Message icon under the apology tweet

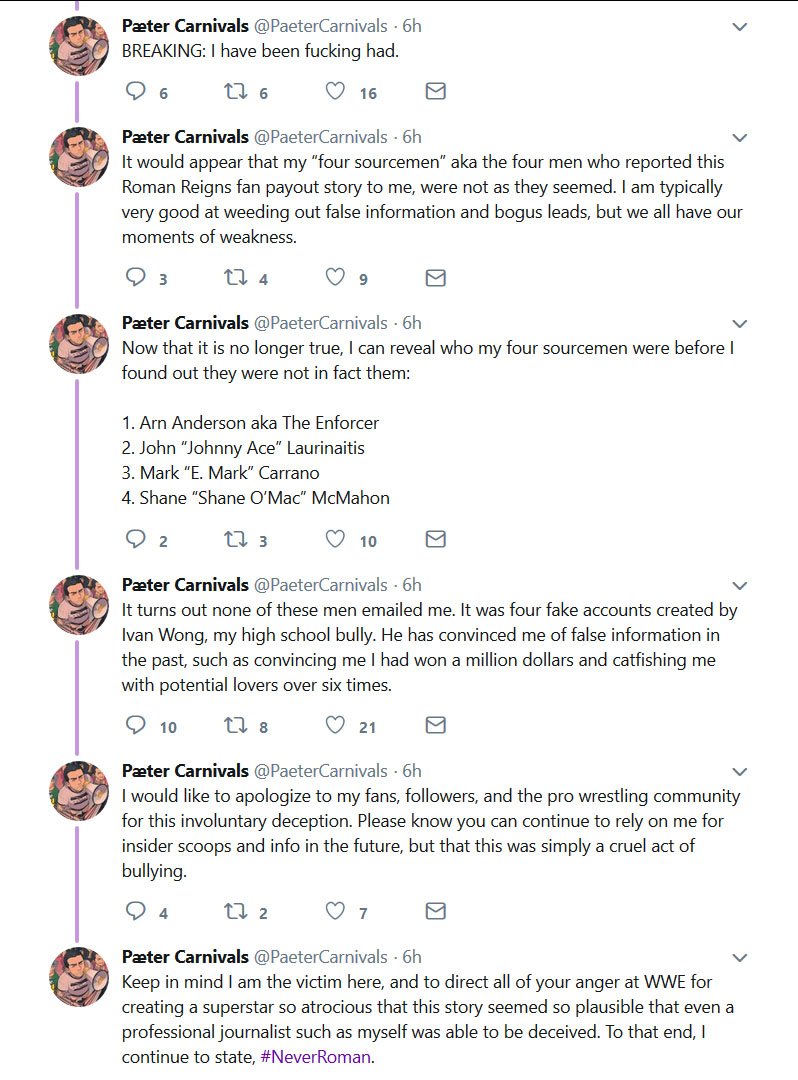click(435, 912)
